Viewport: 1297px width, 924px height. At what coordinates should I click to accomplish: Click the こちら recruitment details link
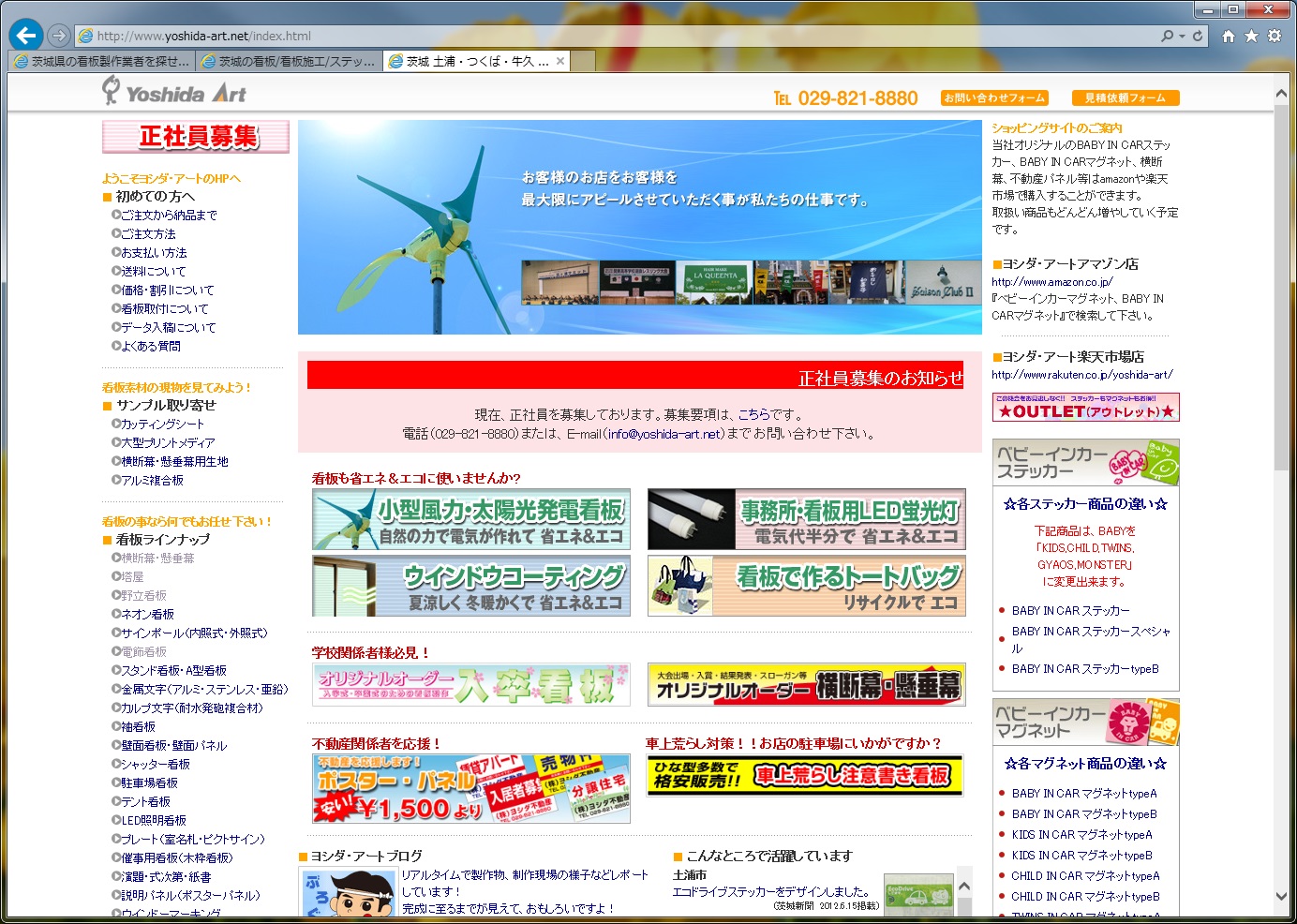pos(753,414)
